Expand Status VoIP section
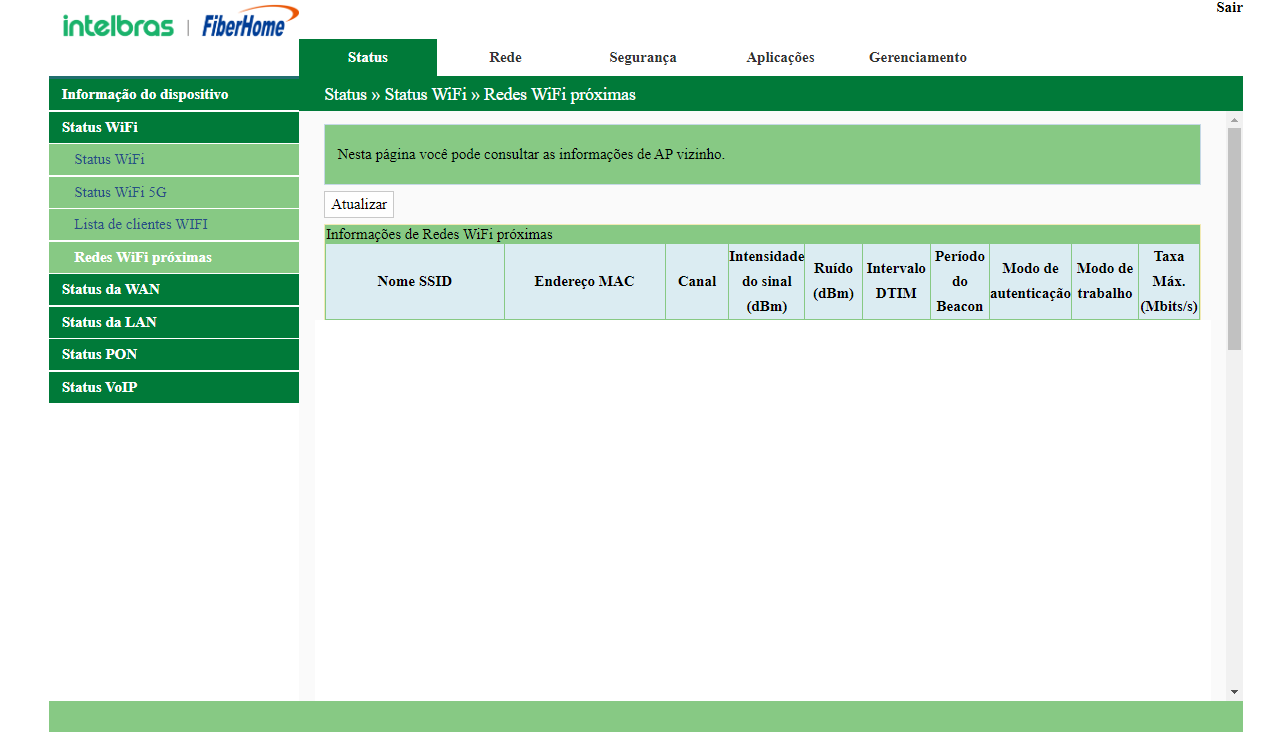 coord(174,387)
